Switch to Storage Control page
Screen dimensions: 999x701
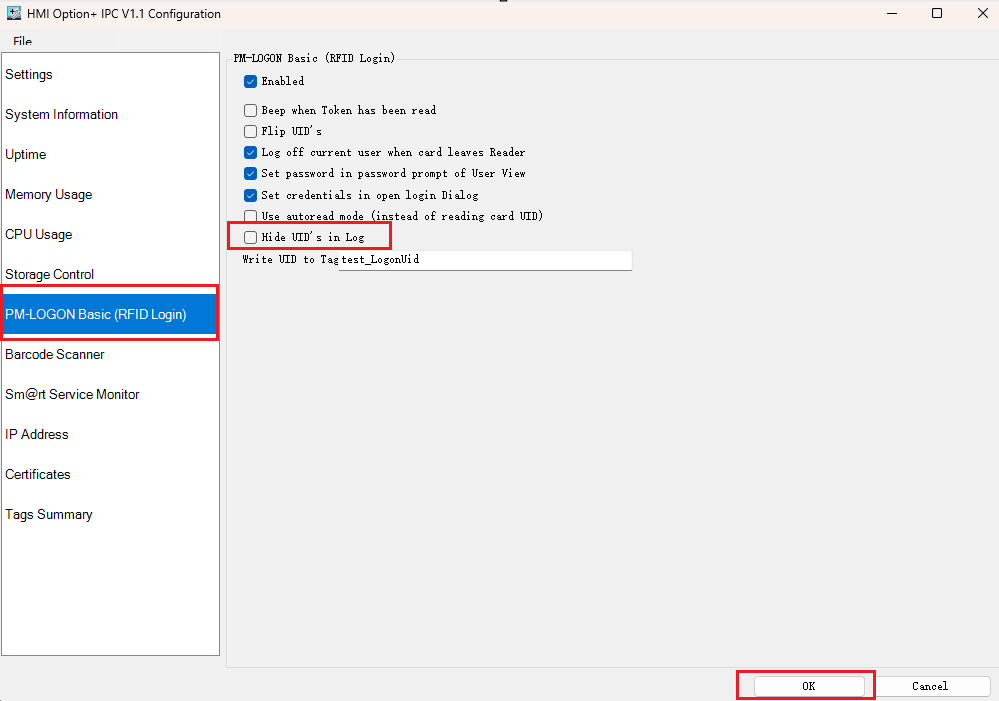(x=49, y=275)
